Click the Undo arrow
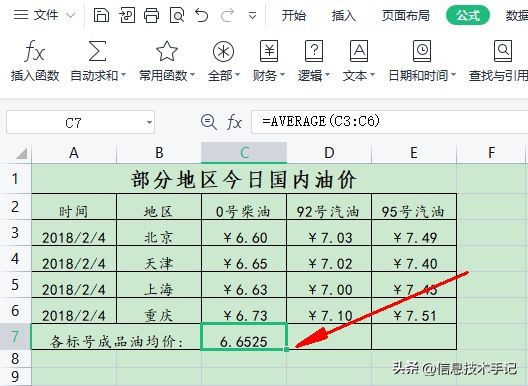528x386 pixels. [201, 15]
